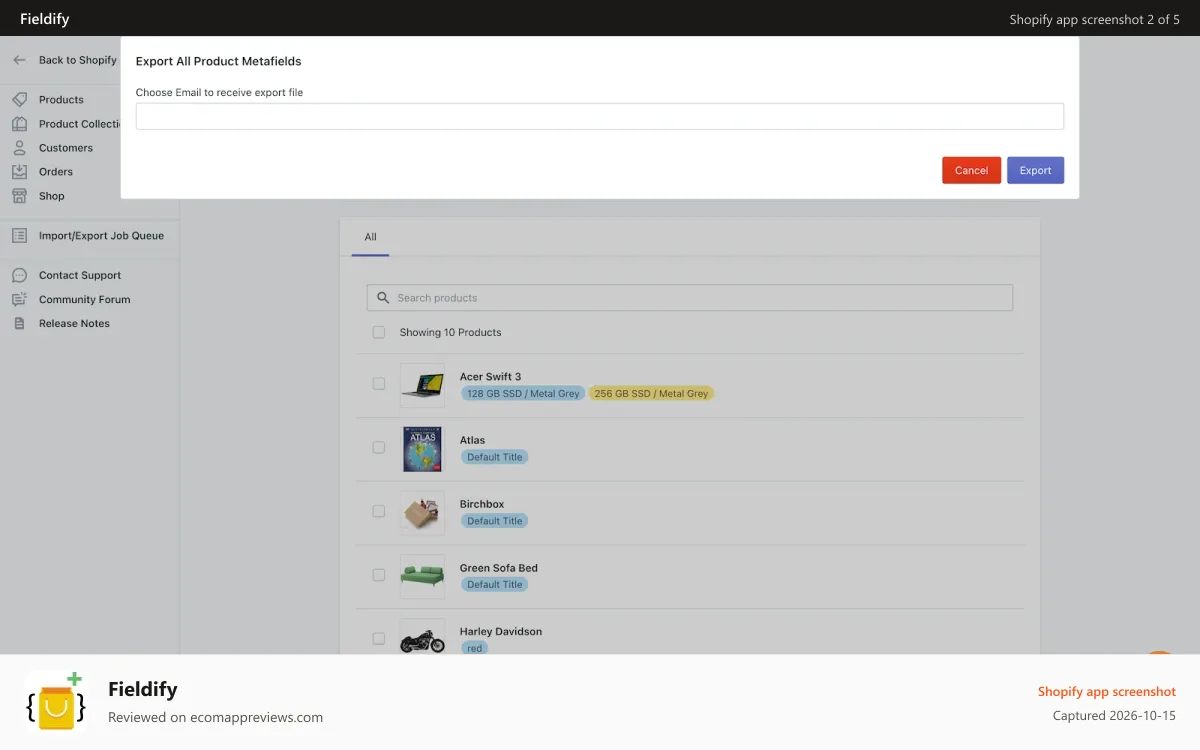Click the Birchbox product name
The image size is (1200, 750).
point(482,504)
